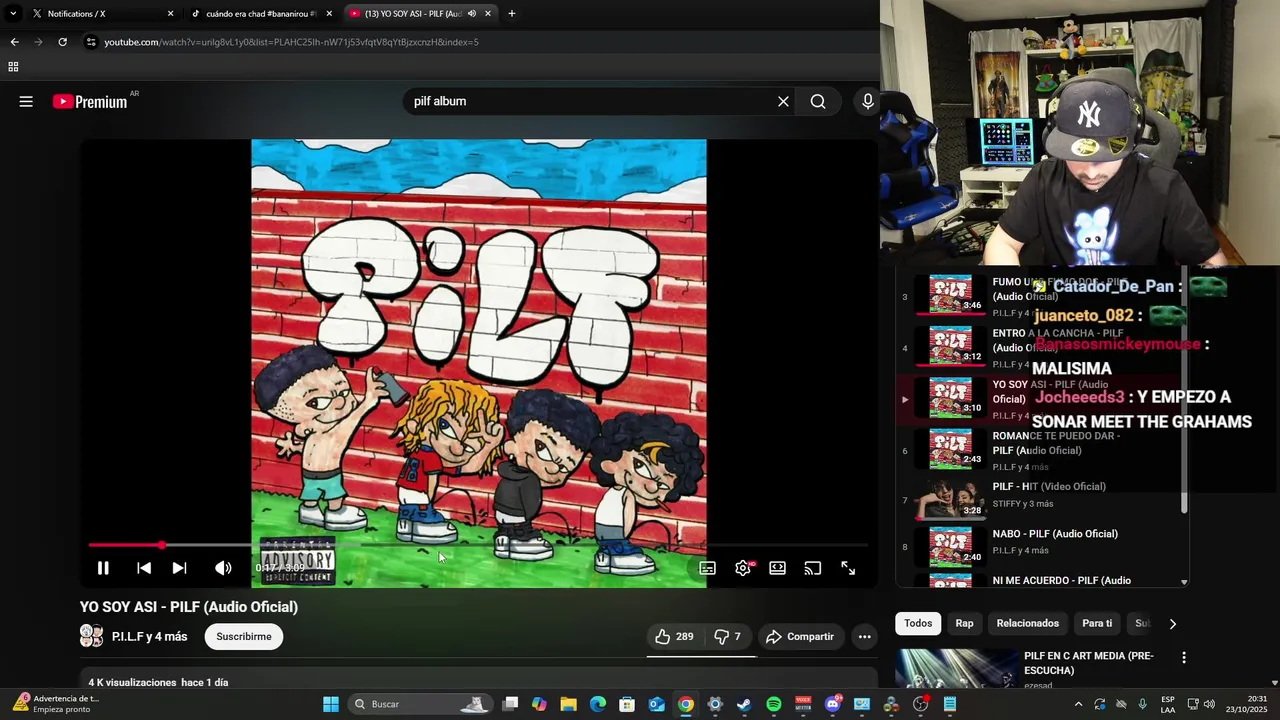The image size is (1280, 720).
Task: Like the video (289 likes)
Action: [x=674, y=636]
